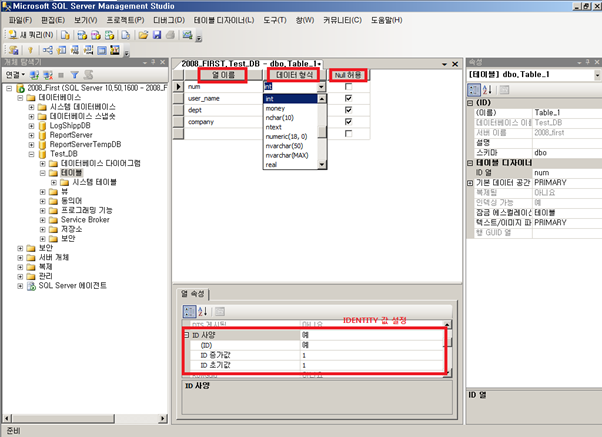Click the Object Explorer stop square icon
The image size is (602, 437).
(x=61, y=75)
